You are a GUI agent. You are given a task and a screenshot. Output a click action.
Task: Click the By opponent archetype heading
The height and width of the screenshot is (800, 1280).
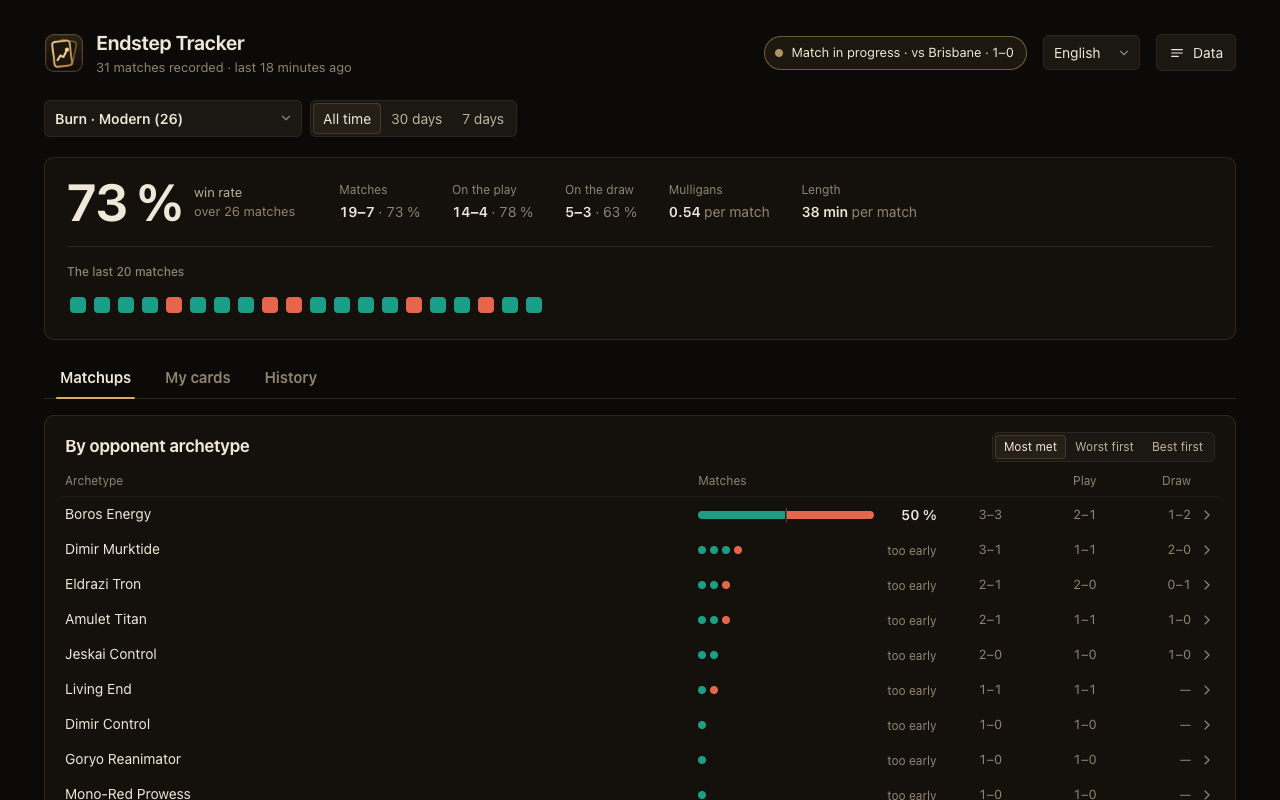click(157, 446)
